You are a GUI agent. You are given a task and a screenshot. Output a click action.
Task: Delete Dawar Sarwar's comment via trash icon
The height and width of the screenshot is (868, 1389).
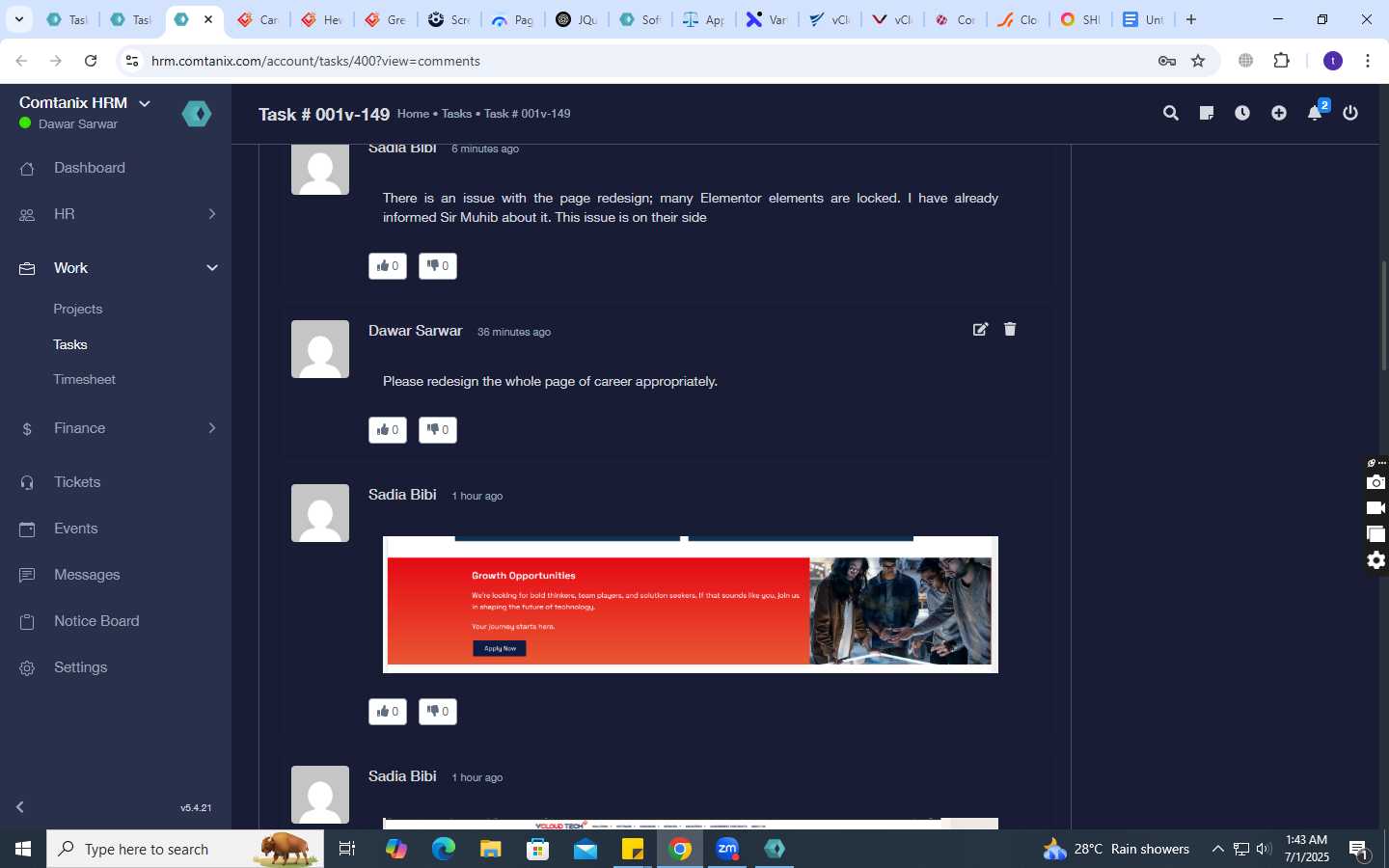click(x=1010, y=329)
